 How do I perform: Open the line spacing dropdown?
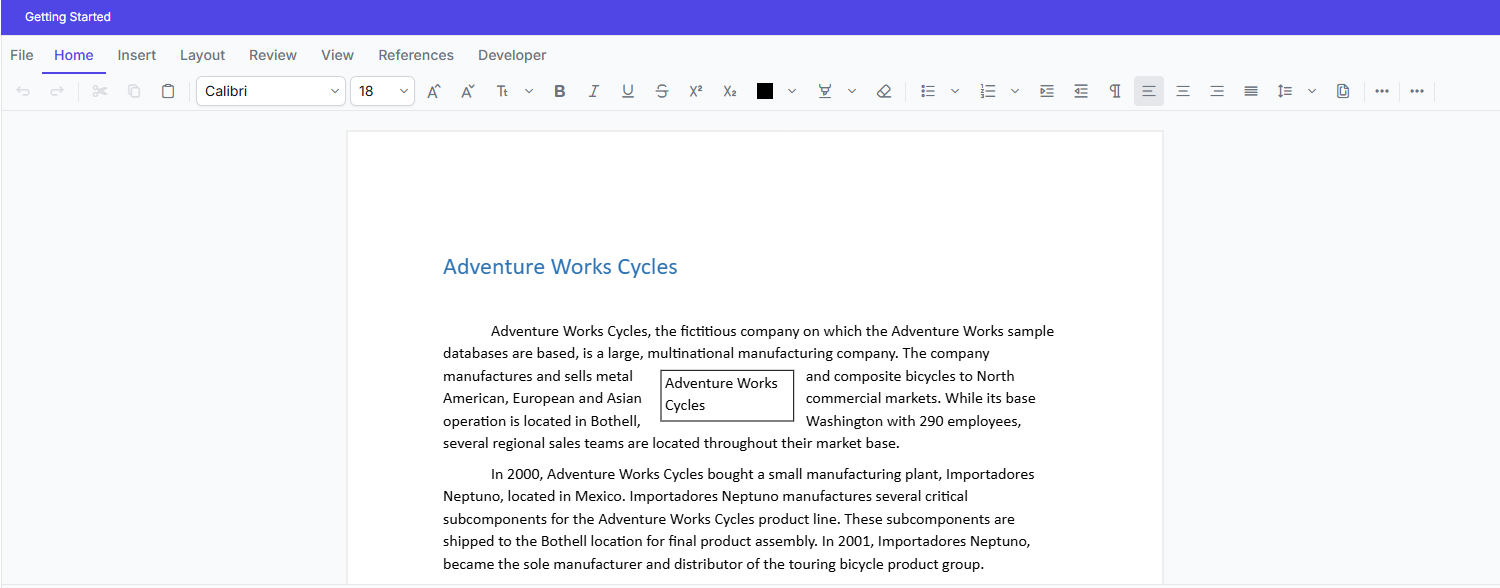point(1312,90)
